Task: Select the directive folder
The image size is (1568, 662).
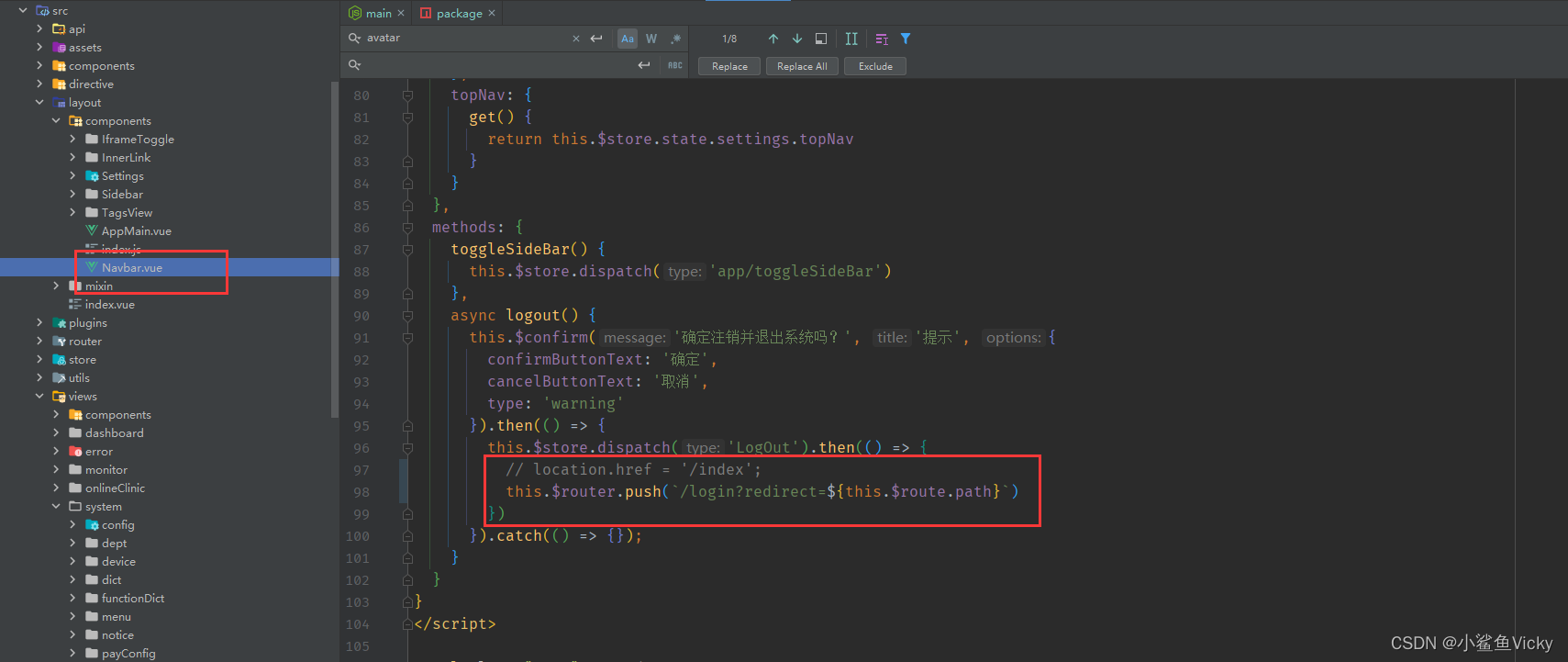Action: point(91,84)
